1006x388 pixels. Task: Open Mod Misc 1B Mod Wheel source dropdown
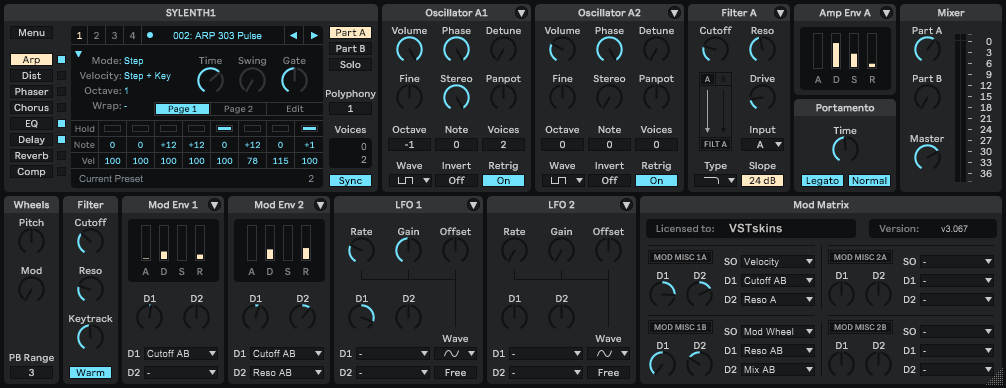click(x=778, y=332)
